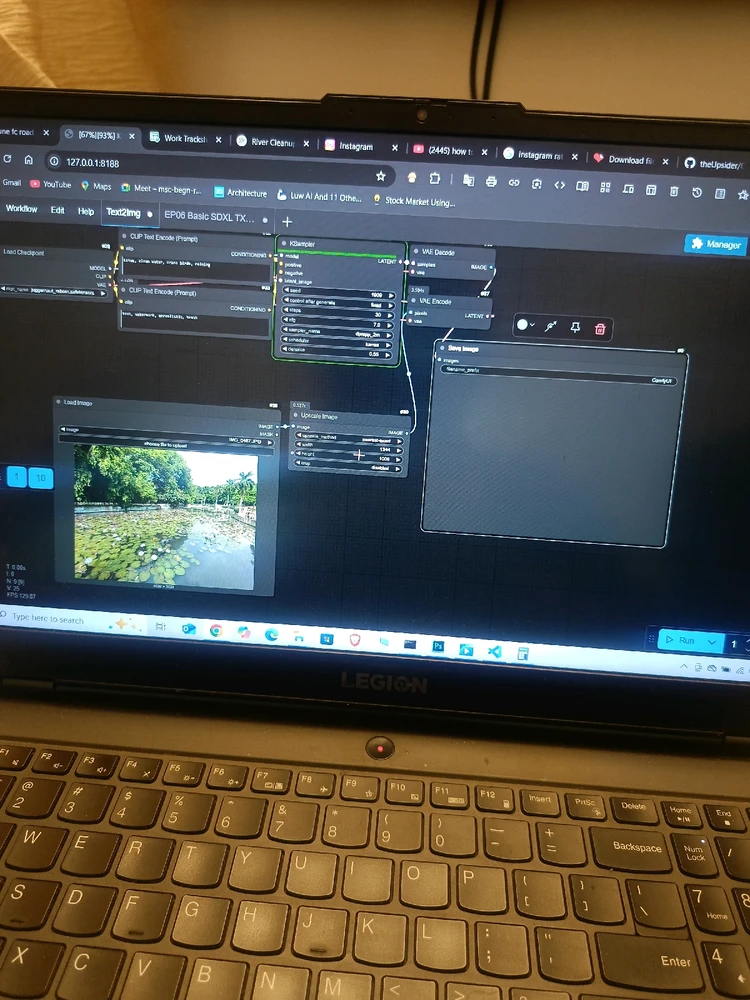Image resolution: width=750 pixels, height=1000 pixels.
Task: Collapse the Upscale Image node
Action: click(x=295, y=415)
